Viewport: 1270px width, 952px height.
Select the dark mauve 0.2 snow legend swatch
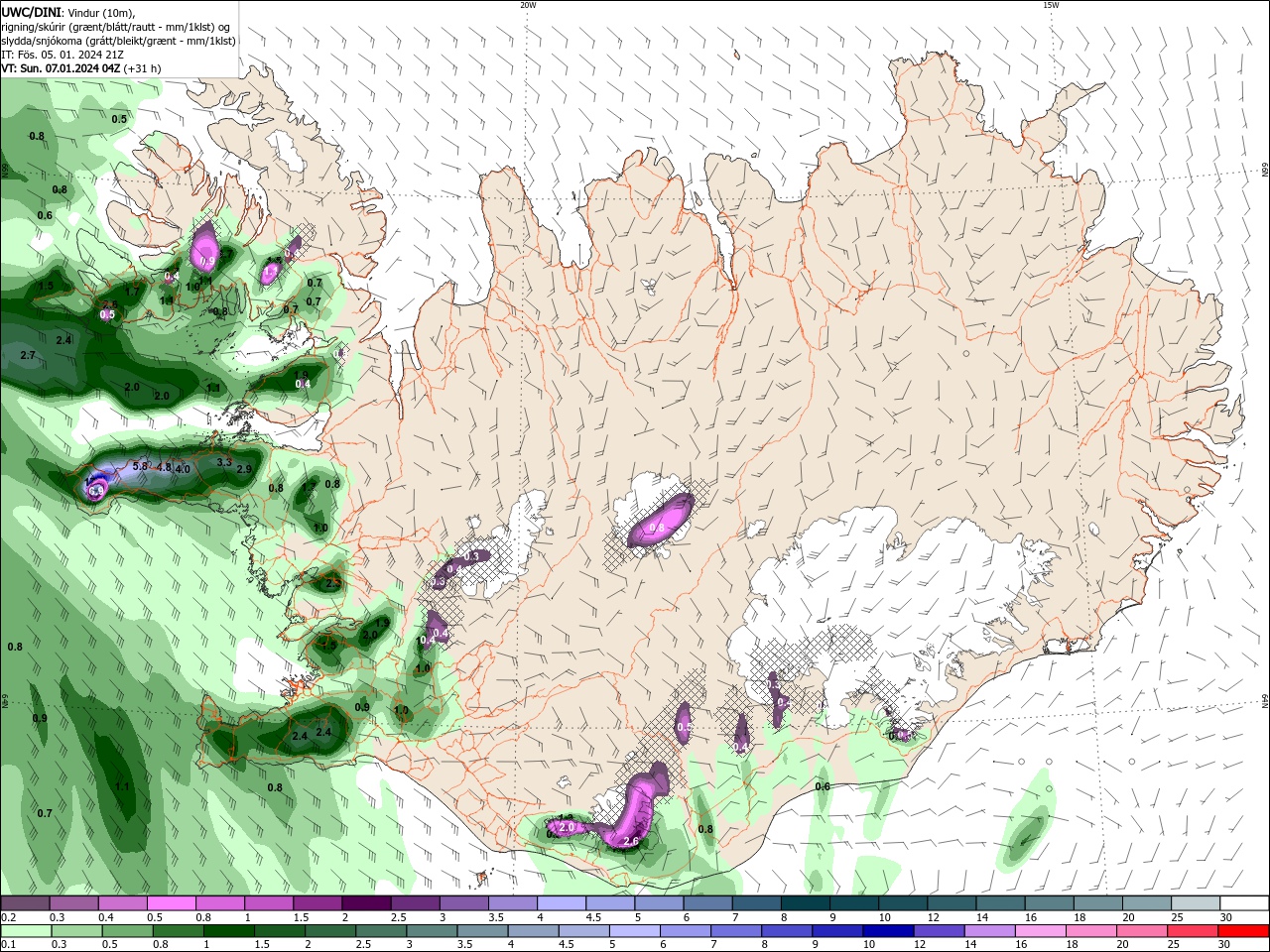[x=25, y=903]
